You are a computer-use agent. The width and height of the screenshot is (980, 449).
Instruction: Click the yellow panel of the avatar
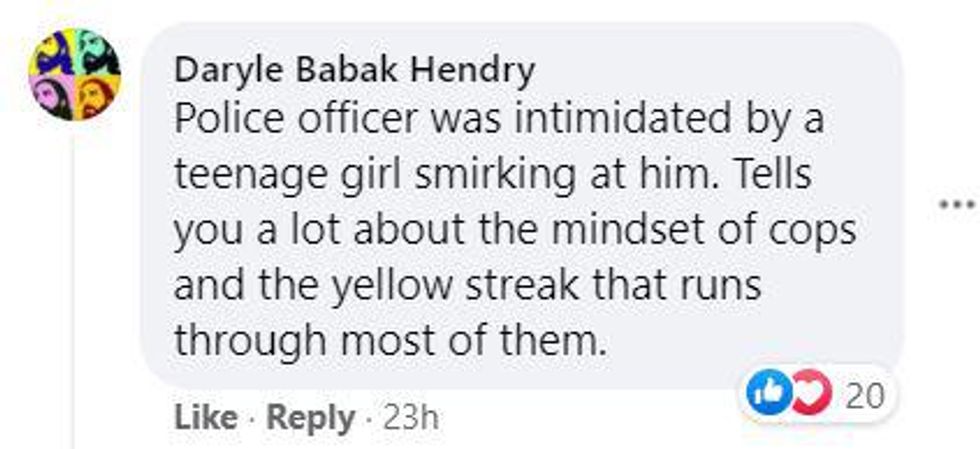pos(51,51)
